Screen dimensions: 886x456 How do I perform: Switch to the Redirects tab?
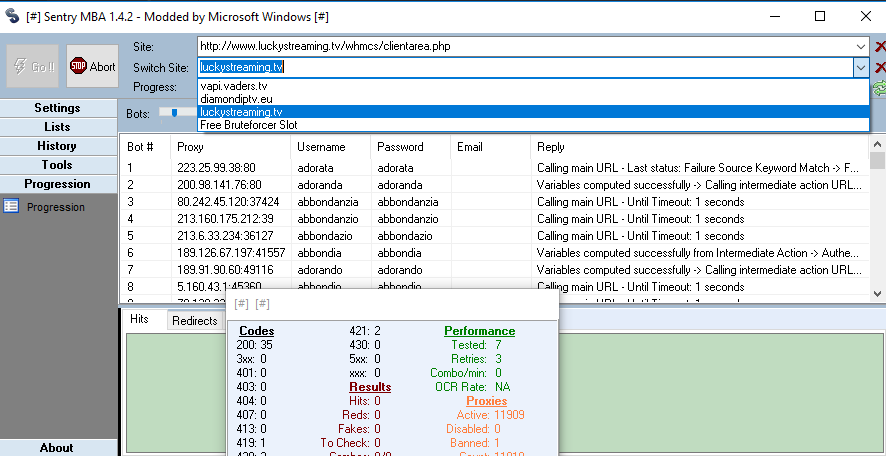194,320
